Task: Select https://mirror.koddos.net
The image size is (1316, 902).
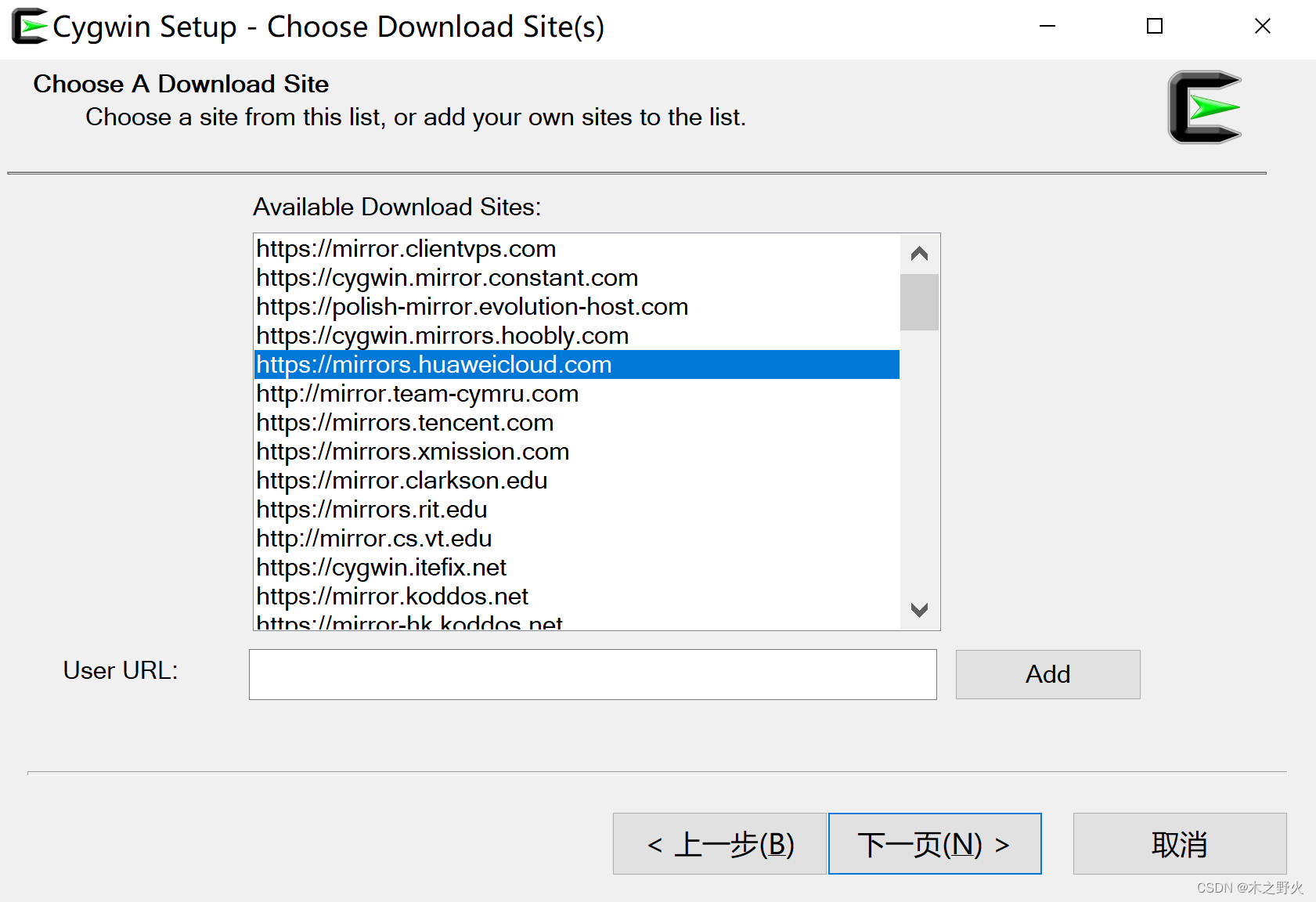Action: tap(577, 597)
